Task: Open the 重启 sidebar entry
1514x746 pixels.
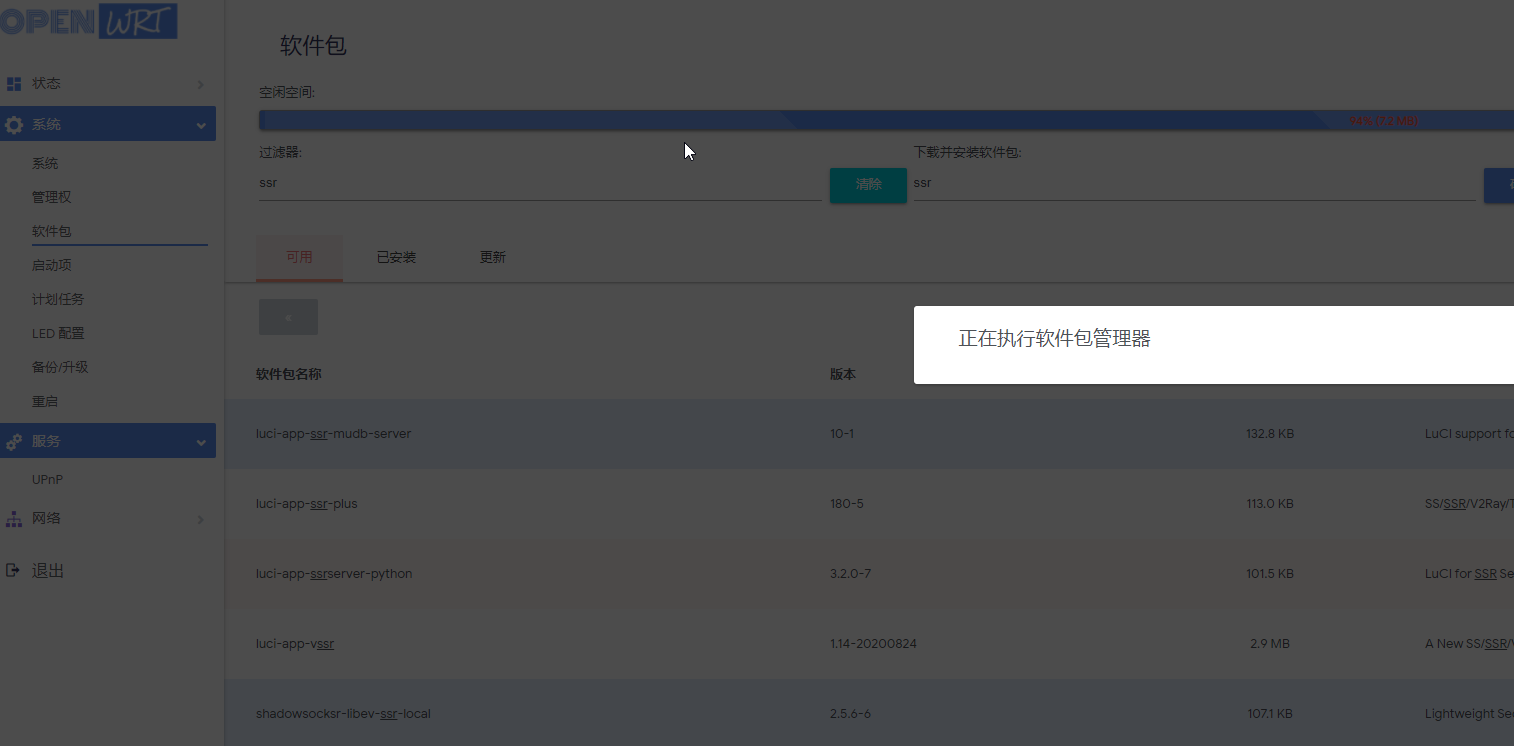Action: (45, 400)
